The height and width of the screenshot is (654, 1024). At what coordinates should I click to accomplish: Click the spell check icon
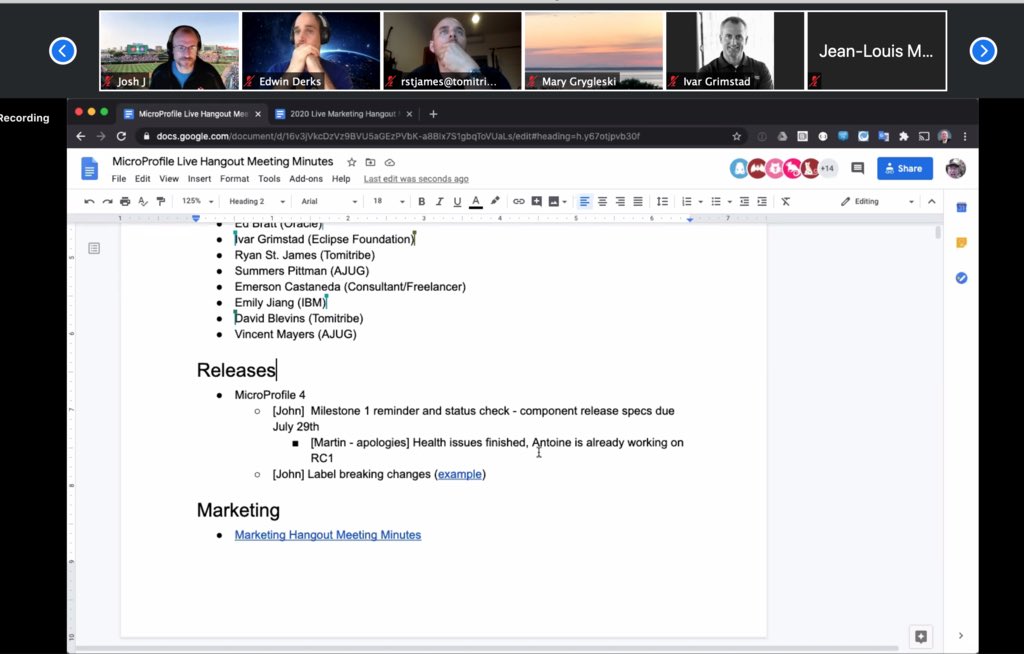coord(143,201)
